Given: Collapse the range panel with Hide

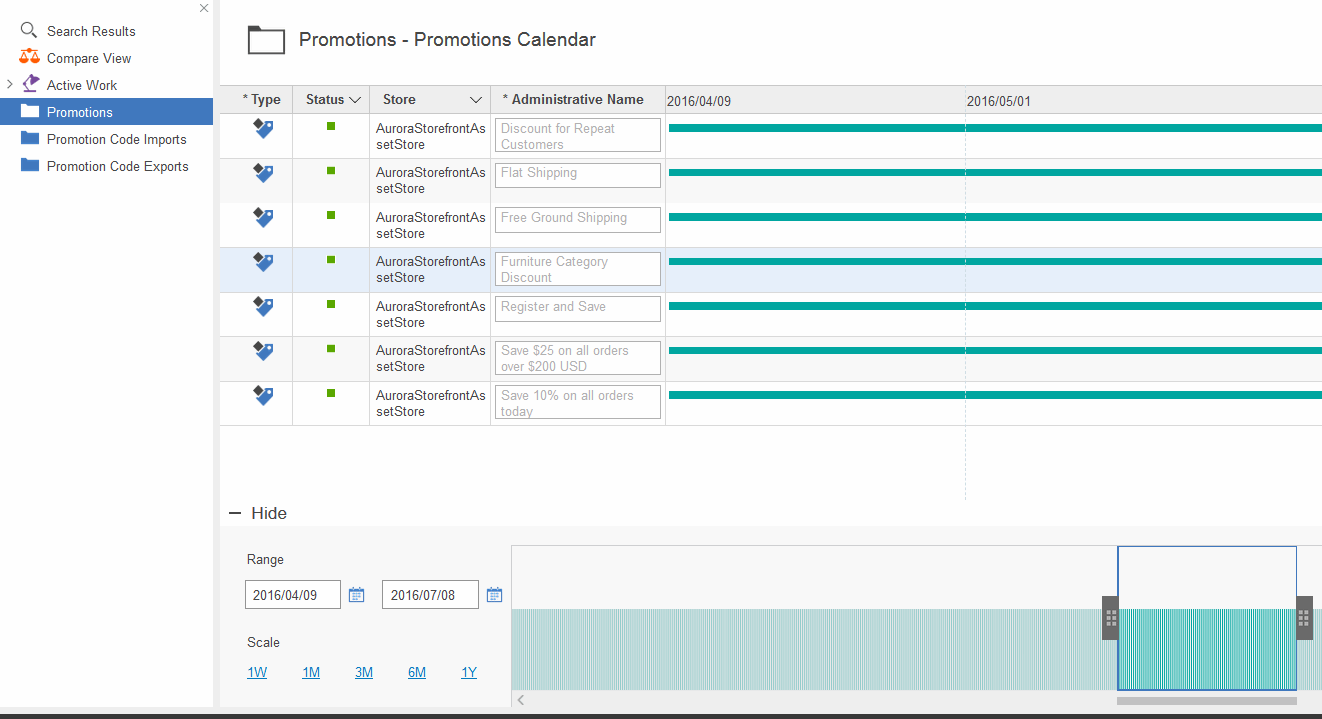Looking at the screenshot, I should pyautogui.click(x=258, y=513).
